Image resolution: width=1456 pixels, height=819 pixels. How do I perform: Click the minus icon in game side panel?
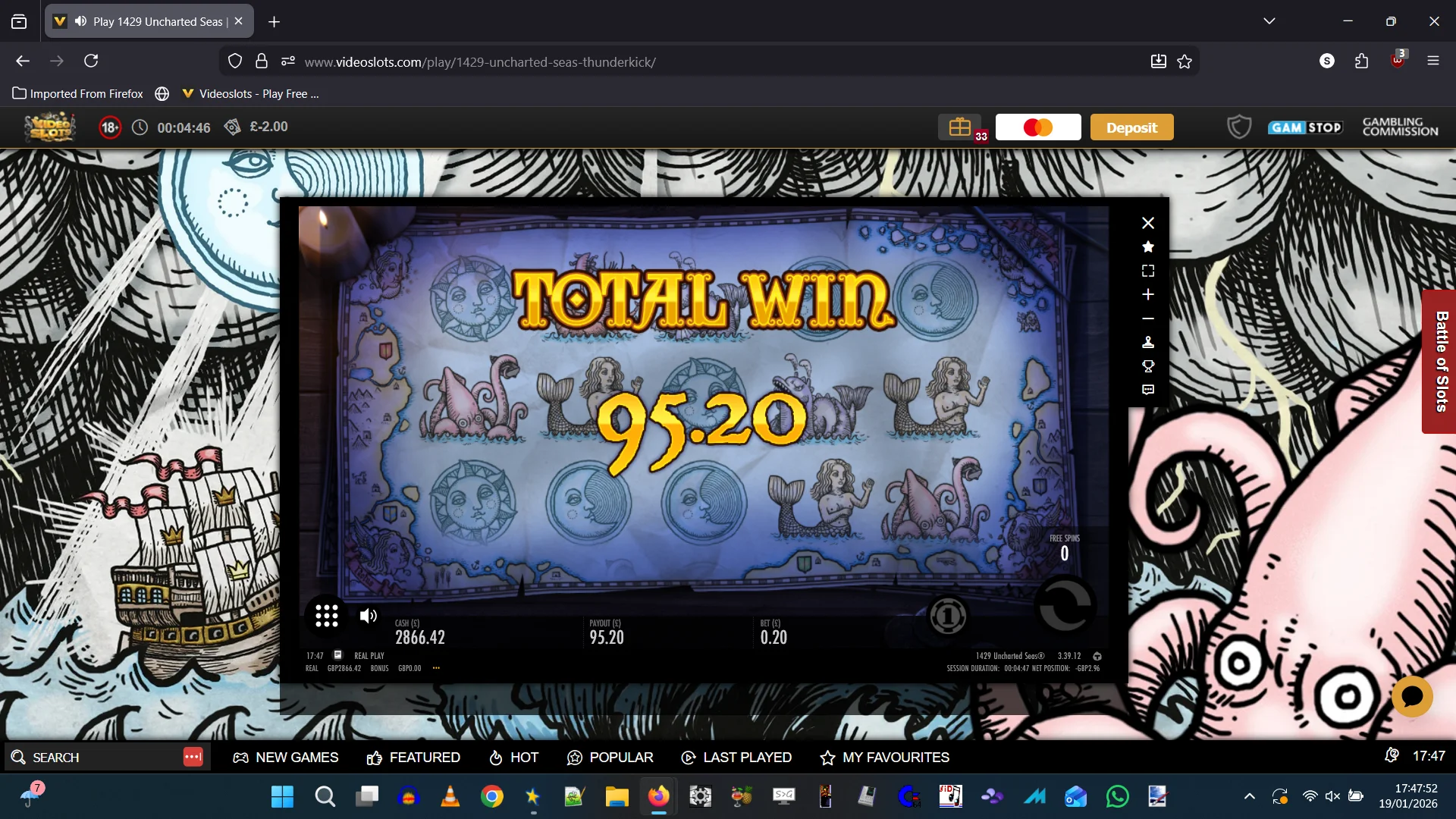pyautogui.click(x=1148, y=318)
